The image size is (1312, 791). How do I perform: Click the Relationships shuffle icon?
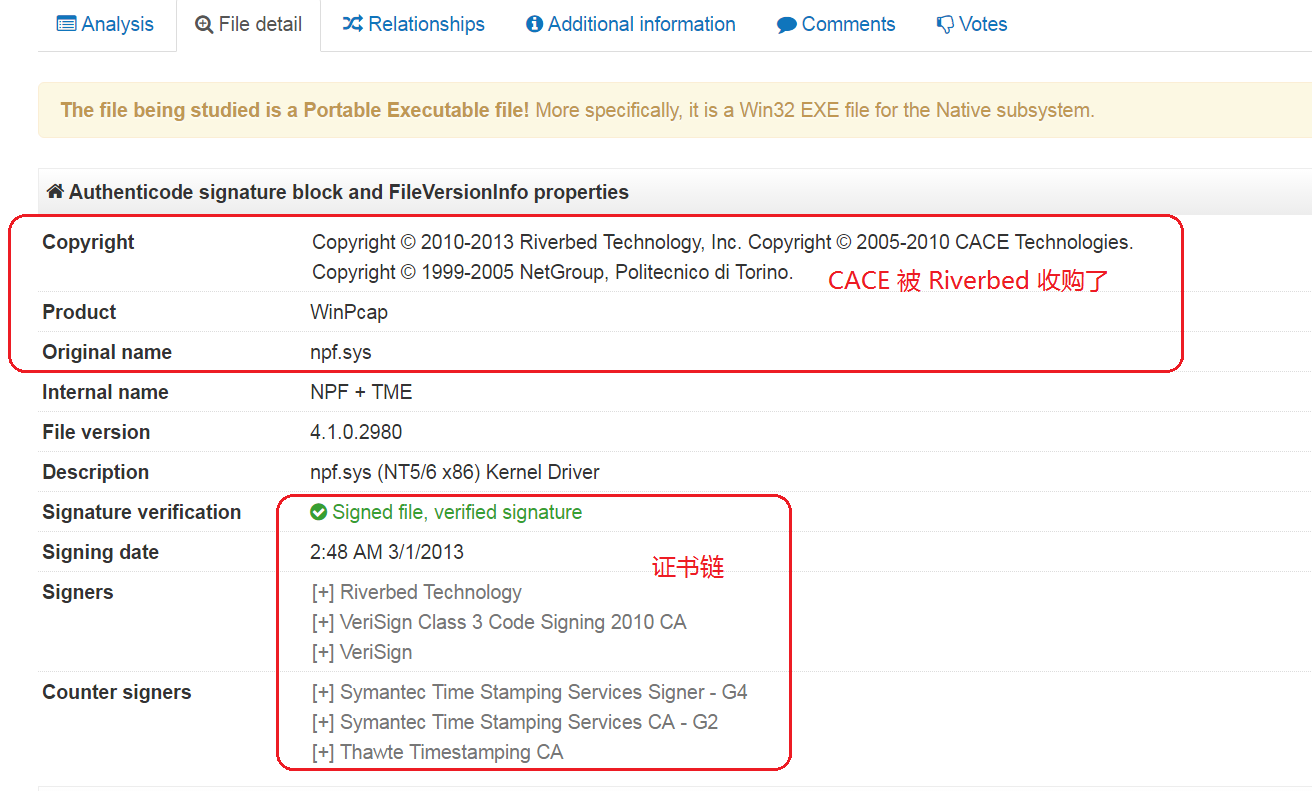[352, 24]
